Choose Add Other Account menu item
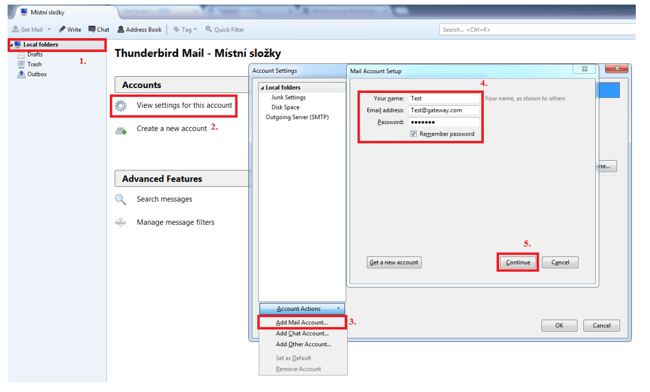Screen dimensions: 650x392 coord(303,344)
